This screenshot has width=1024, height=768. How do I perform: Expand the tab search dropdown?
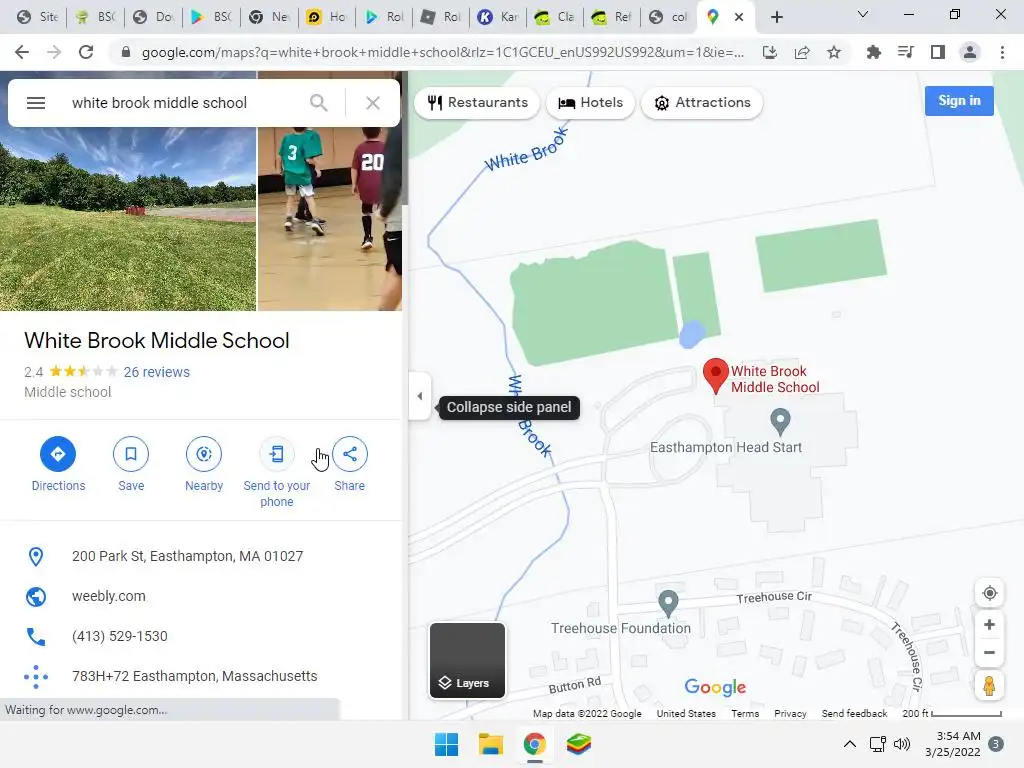pyautogui.click(x=863, y=14)
